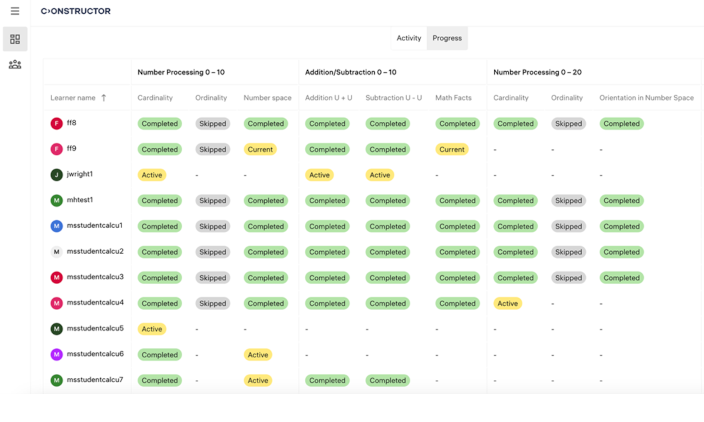Viewport: 704px width, 422px height.
Task: Click msstudentcalcu3 Completed Orientation in Number Space badge
Action: click(621, 278)
